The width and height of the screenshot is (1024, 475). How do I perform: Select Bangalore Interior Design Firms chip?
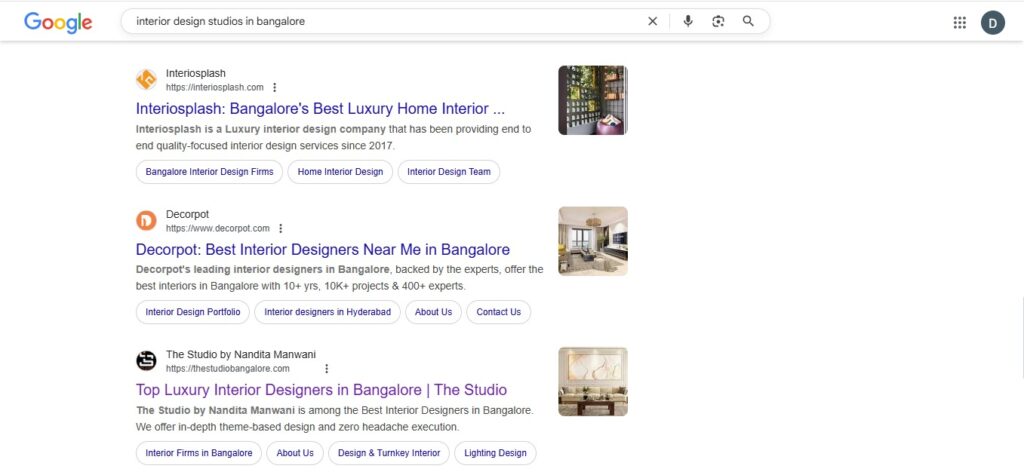pyautogui.click(x=210, y=172)
